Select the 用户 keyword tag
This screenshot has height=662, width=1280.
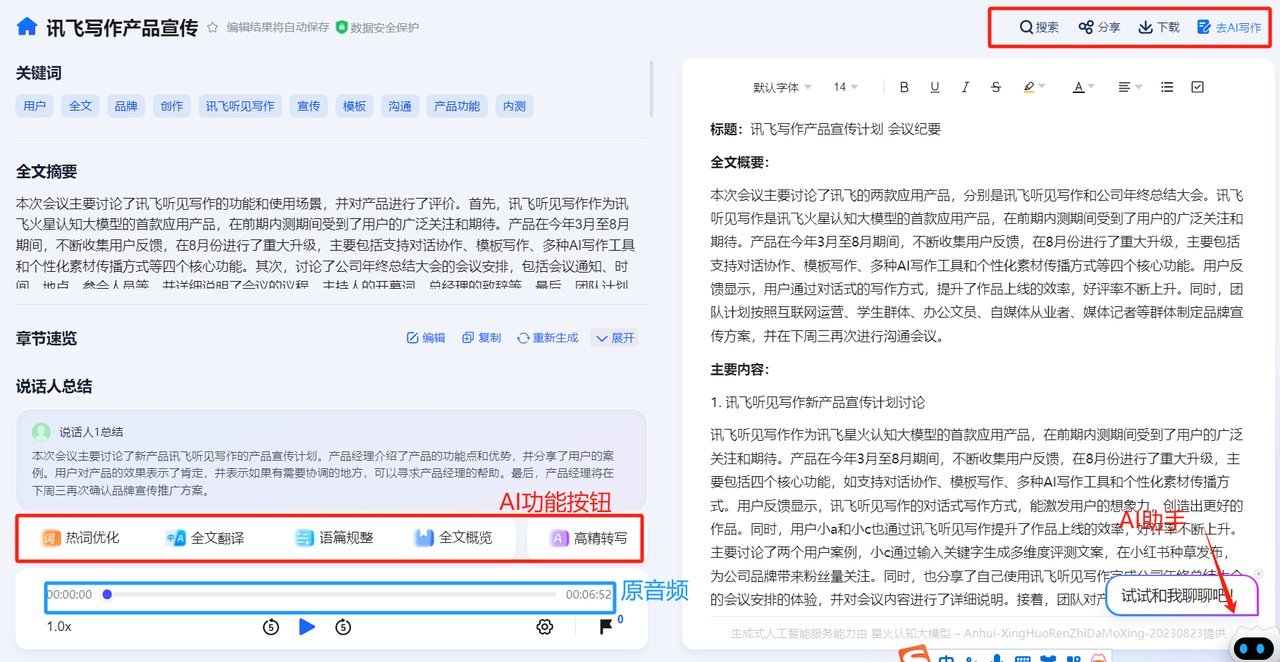[x=34, y=106]
